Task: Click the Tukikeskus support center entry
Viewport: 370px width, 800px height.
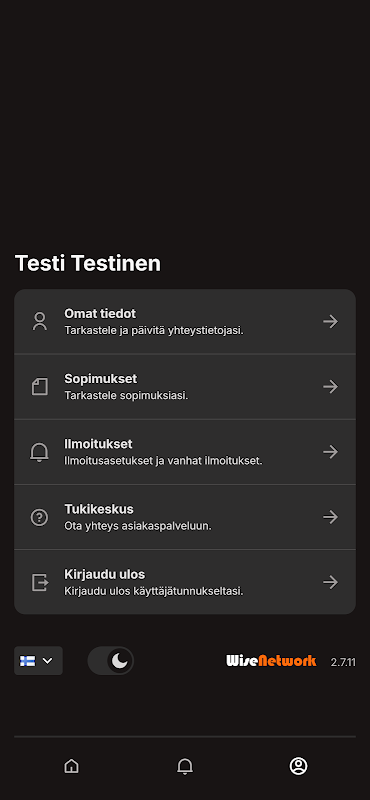Action: [185, 517]
